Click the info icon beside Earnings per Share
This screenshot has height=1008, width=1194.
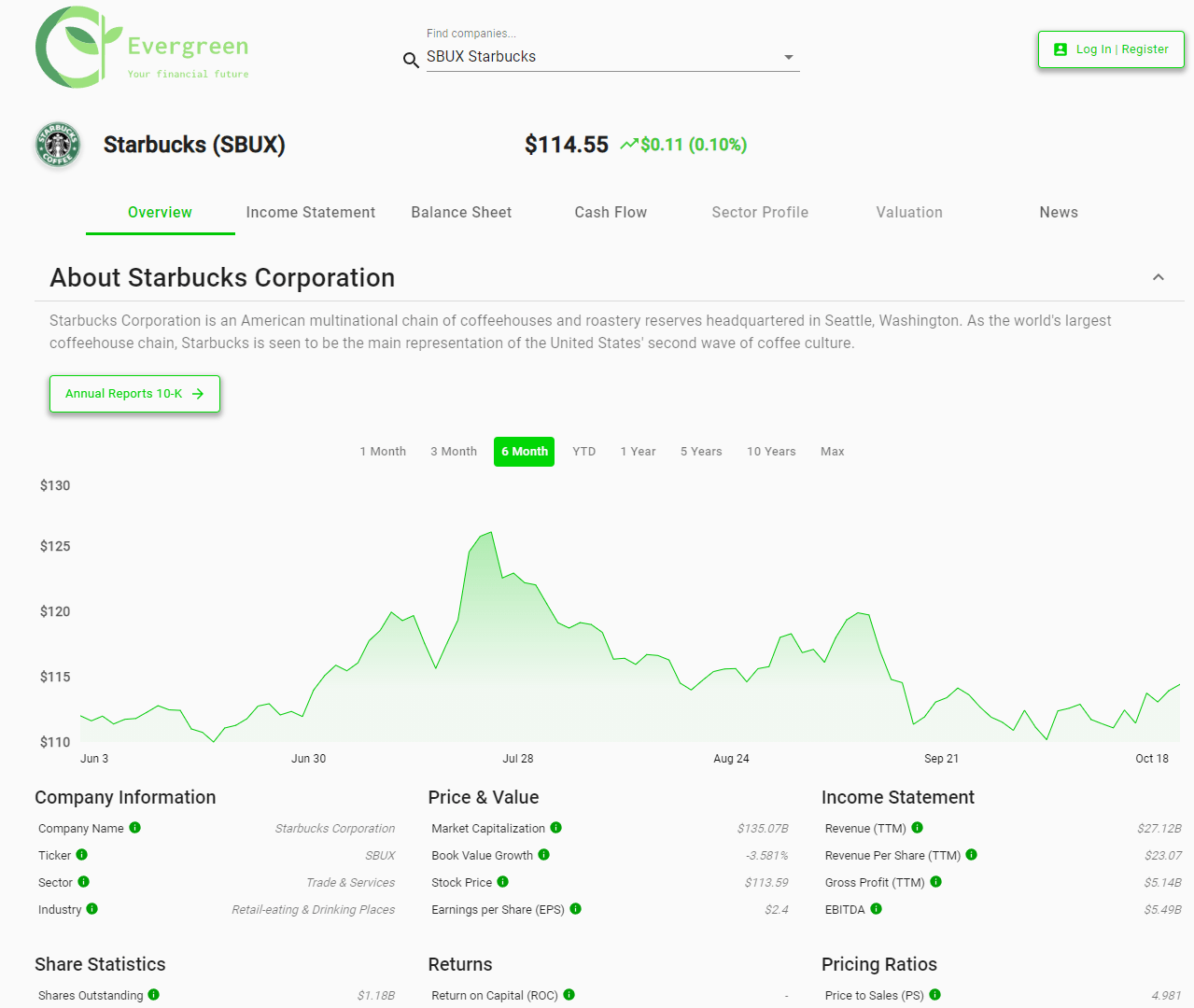coord(576,909)
